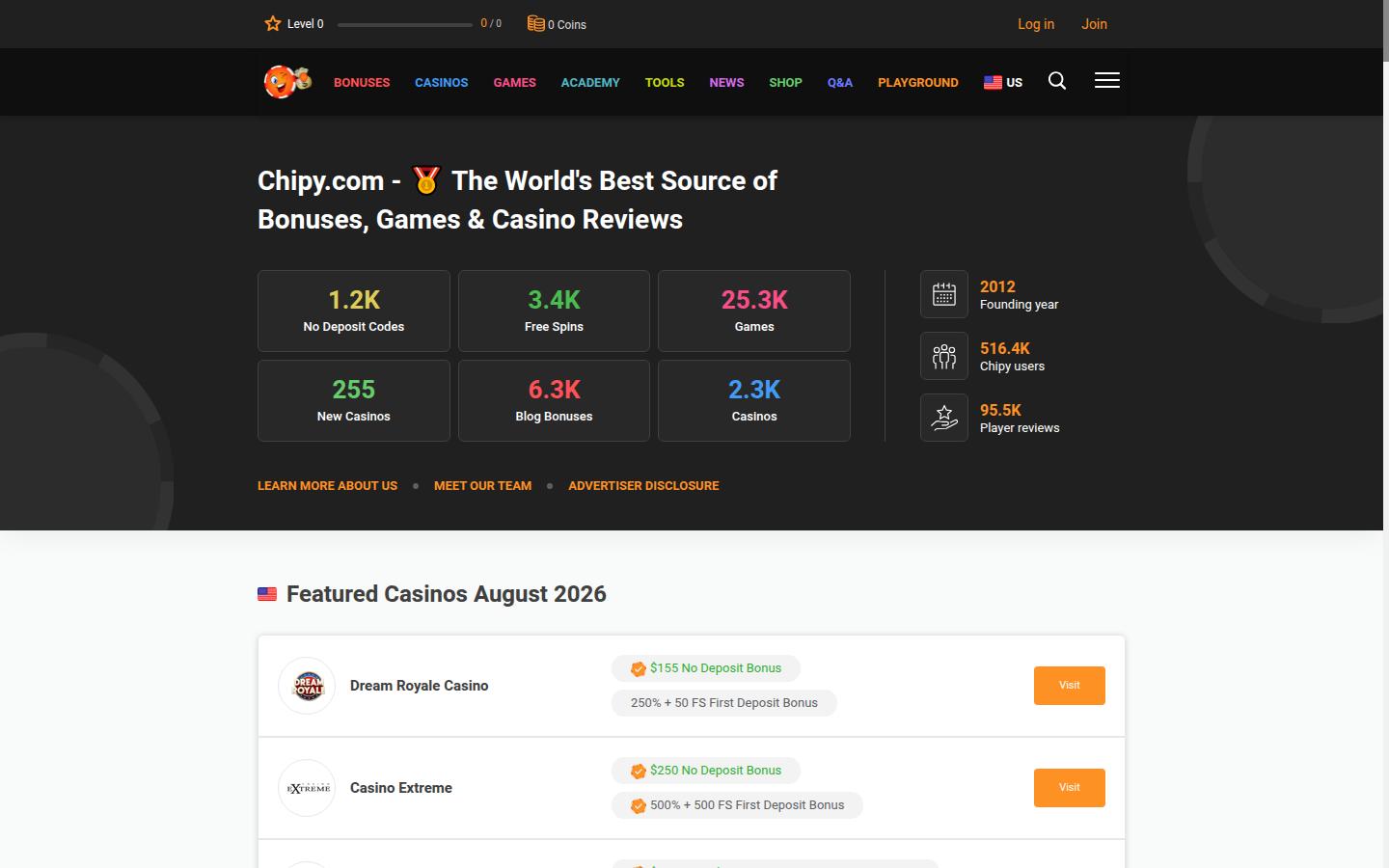Open the 255 New Casinos tile
Image resolution: width=1389 pixels, height=868 pixels.
pyautogui.click(x=354, y=400)
